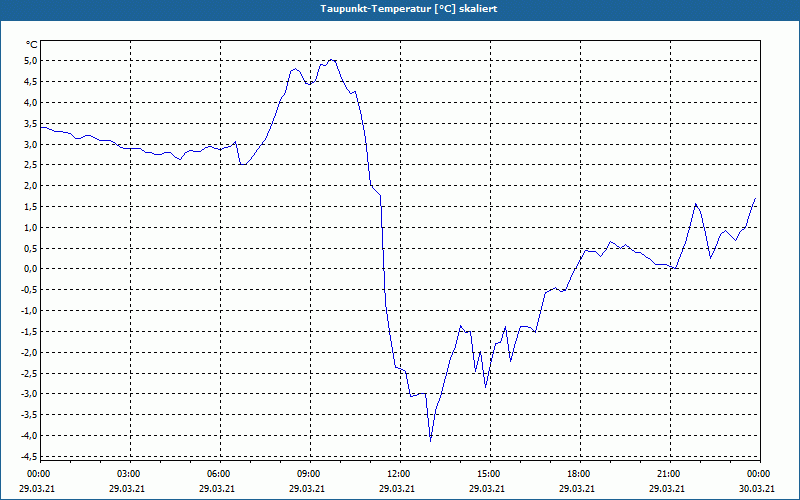Click the 5,0 y-axis label
Image resolution: width=800 pixels, height=500 pixels.
[x=31, y=61]
